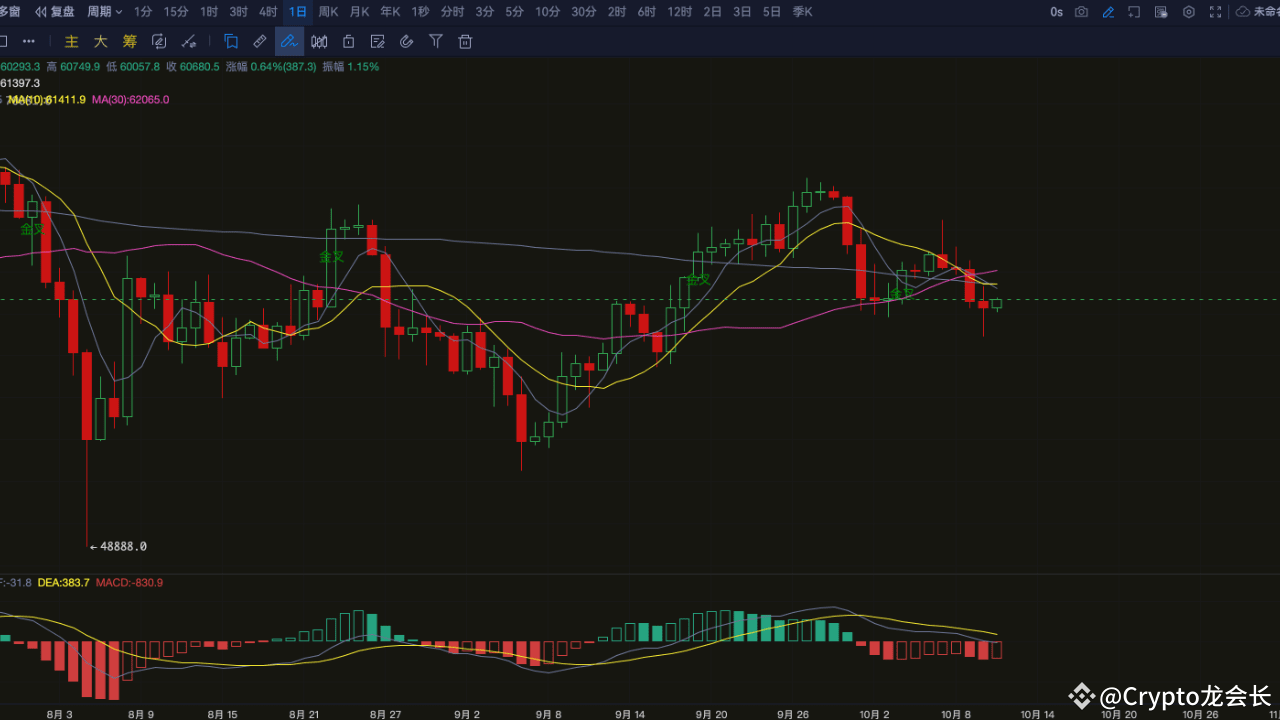Image resolution: width=1280 pixels, height=720 pixels.
Task: Click the MA(30):62065.0 indicator label
Action: click(130, 100)
